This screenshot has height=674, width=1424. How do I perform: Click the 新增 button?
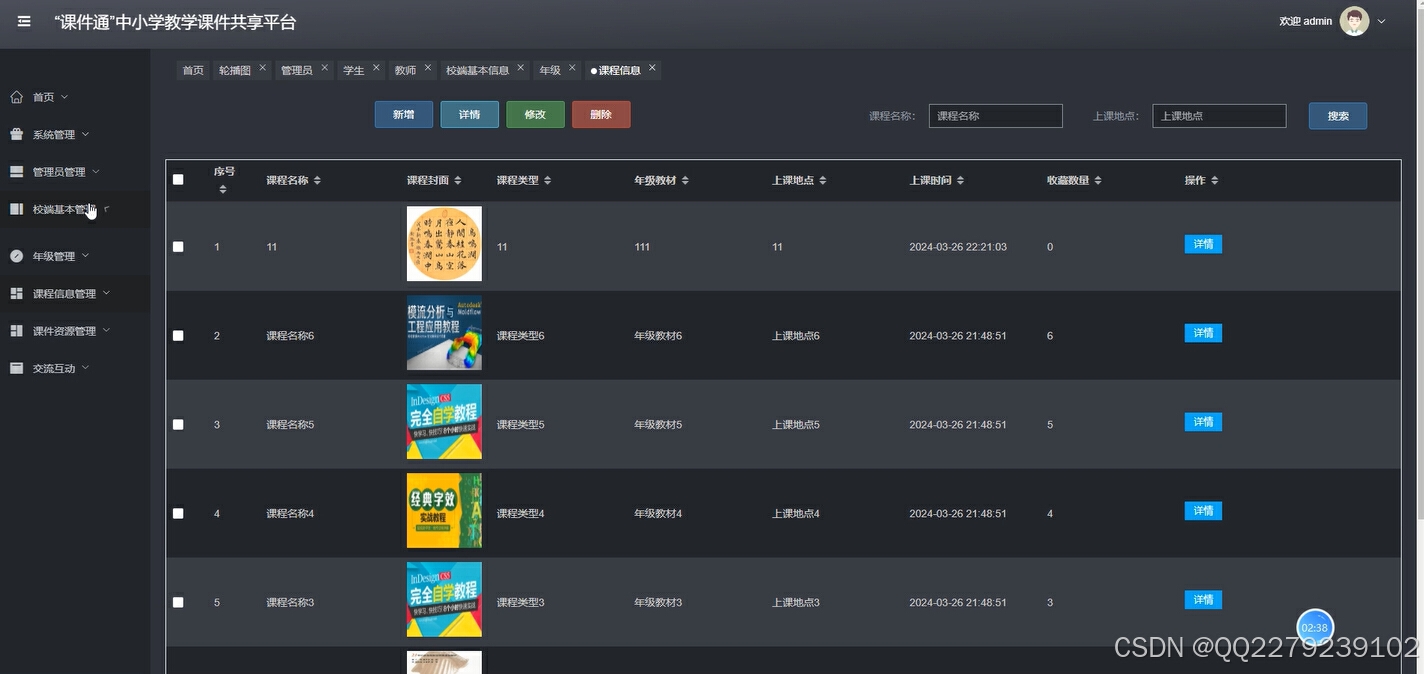click(x=403, y=114)
